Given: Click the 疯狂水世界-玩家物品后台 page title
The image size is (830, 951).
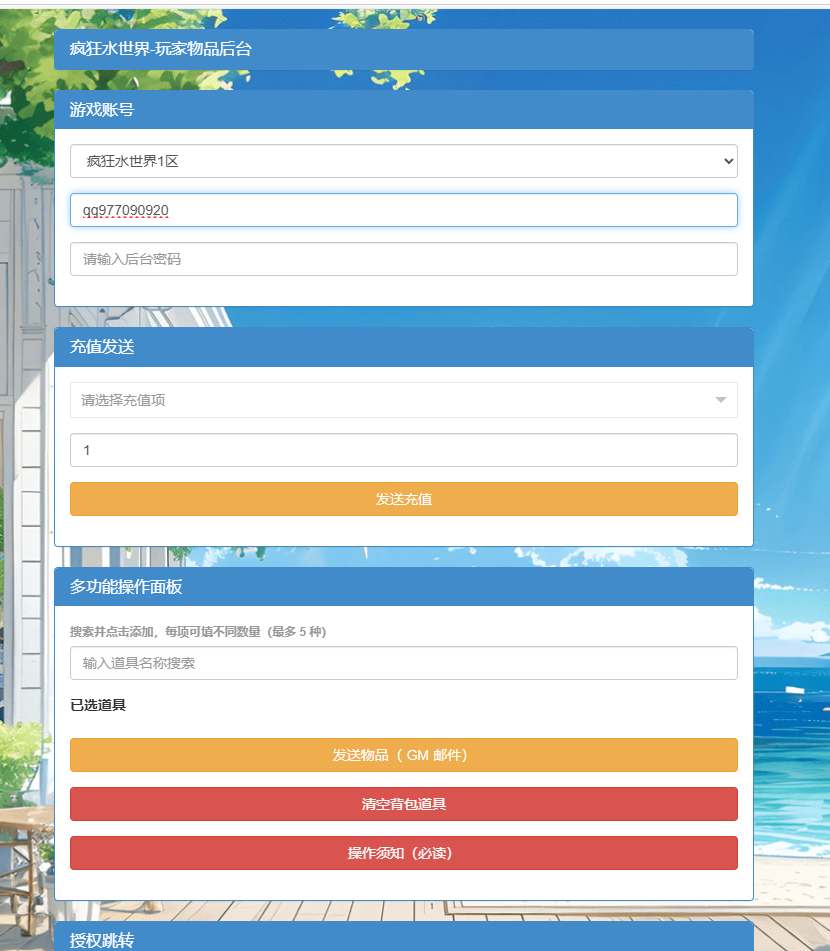Looking at the screenshot, I should coord(161,49).
